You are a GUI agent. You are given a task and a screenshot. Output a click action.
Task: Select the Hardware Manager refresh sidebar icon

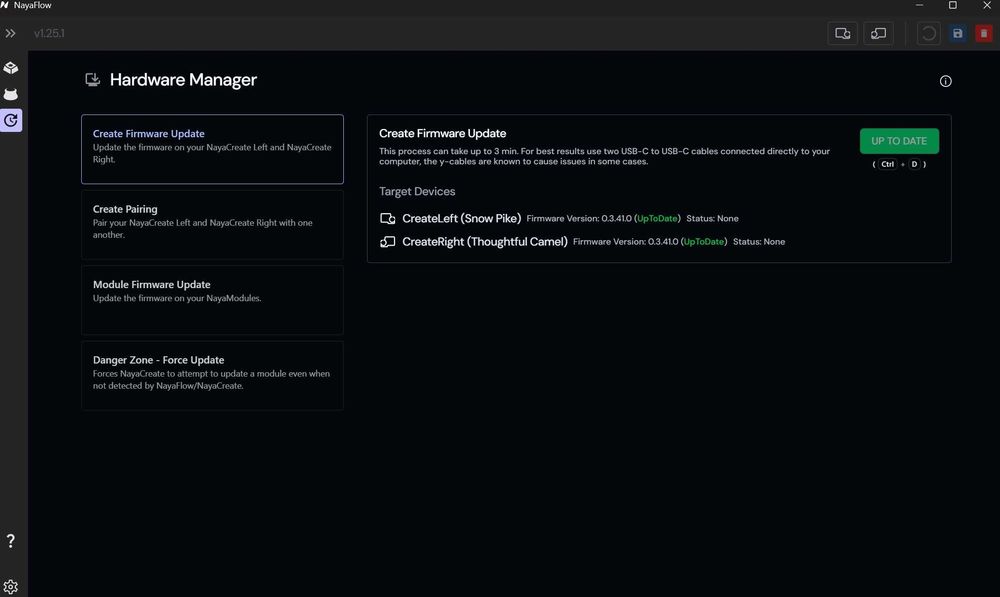click(x=11, y=120)
